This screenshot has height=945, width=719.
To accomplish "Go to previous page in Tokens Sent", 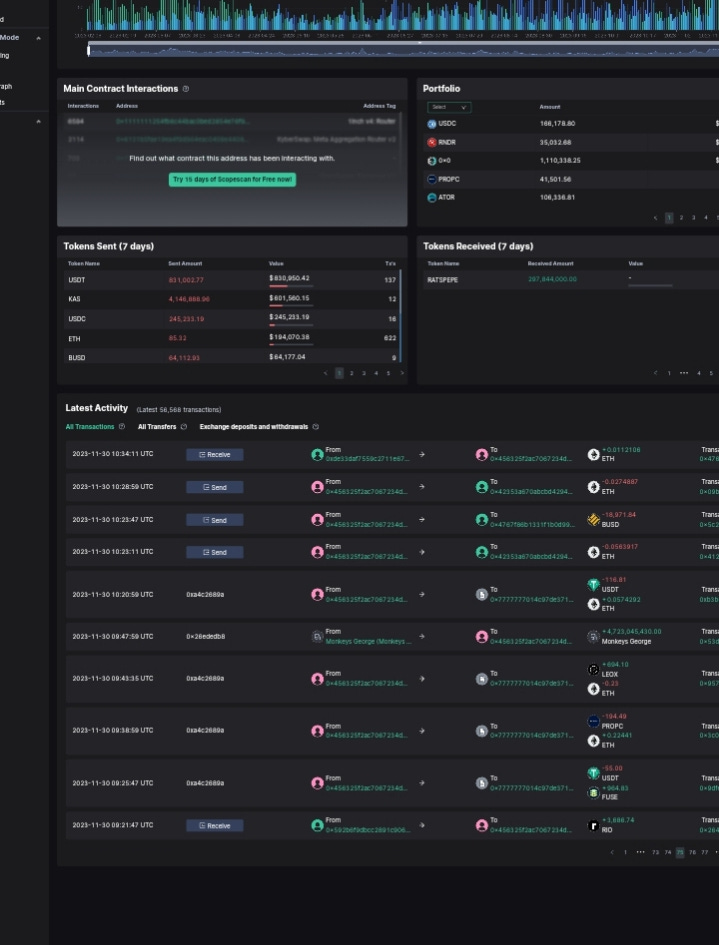I will point(325,373).
